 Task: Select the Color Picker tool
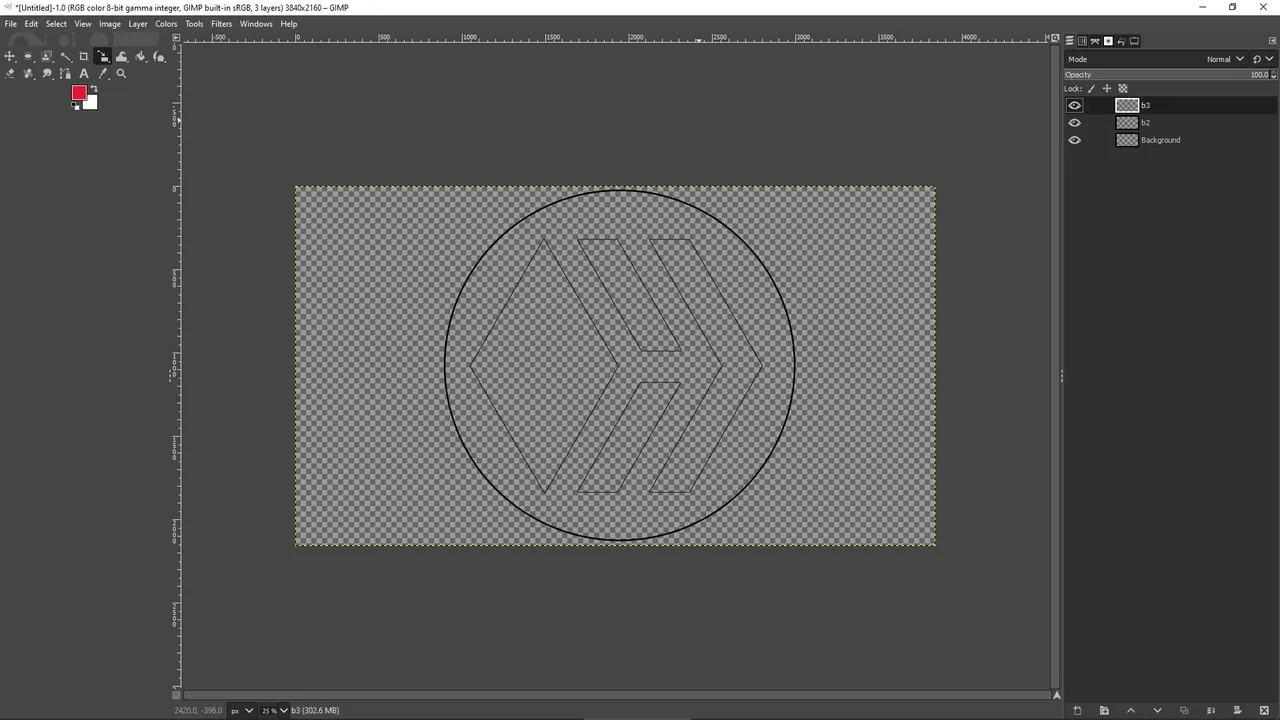tap(103, 74)
